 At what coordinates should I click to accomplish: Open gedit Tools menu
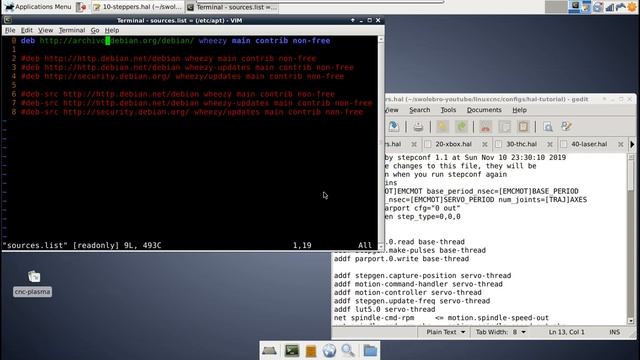[x=448, y=110]
